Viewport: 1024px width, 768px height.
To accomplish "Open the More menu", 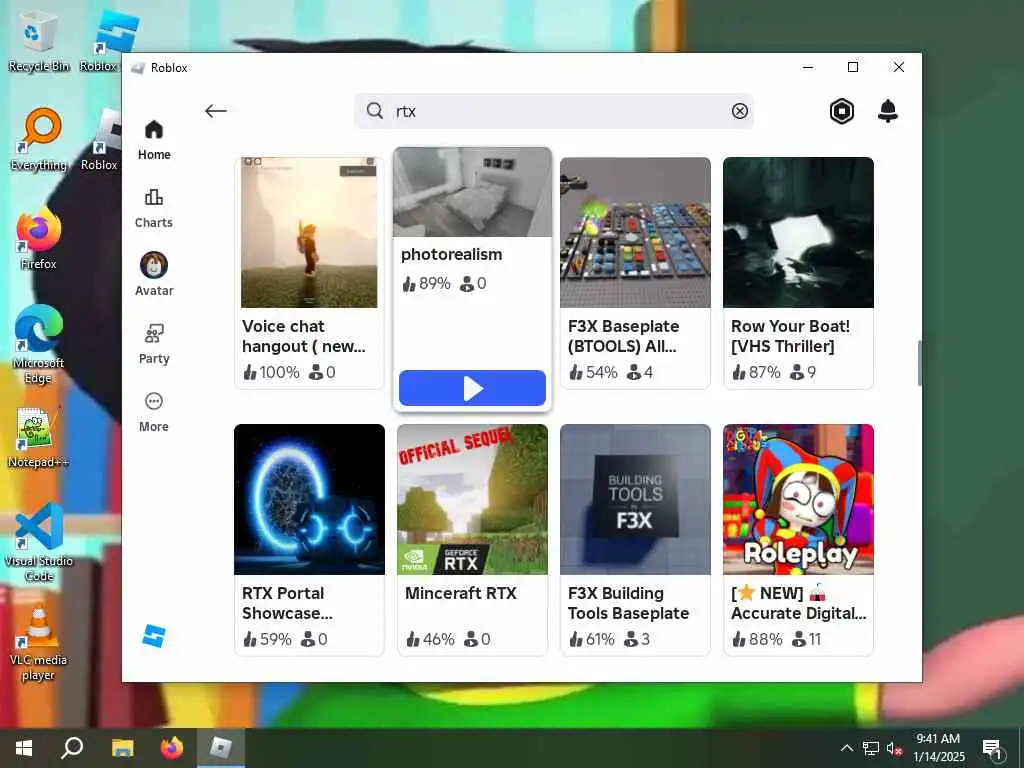I will point(154,412).
